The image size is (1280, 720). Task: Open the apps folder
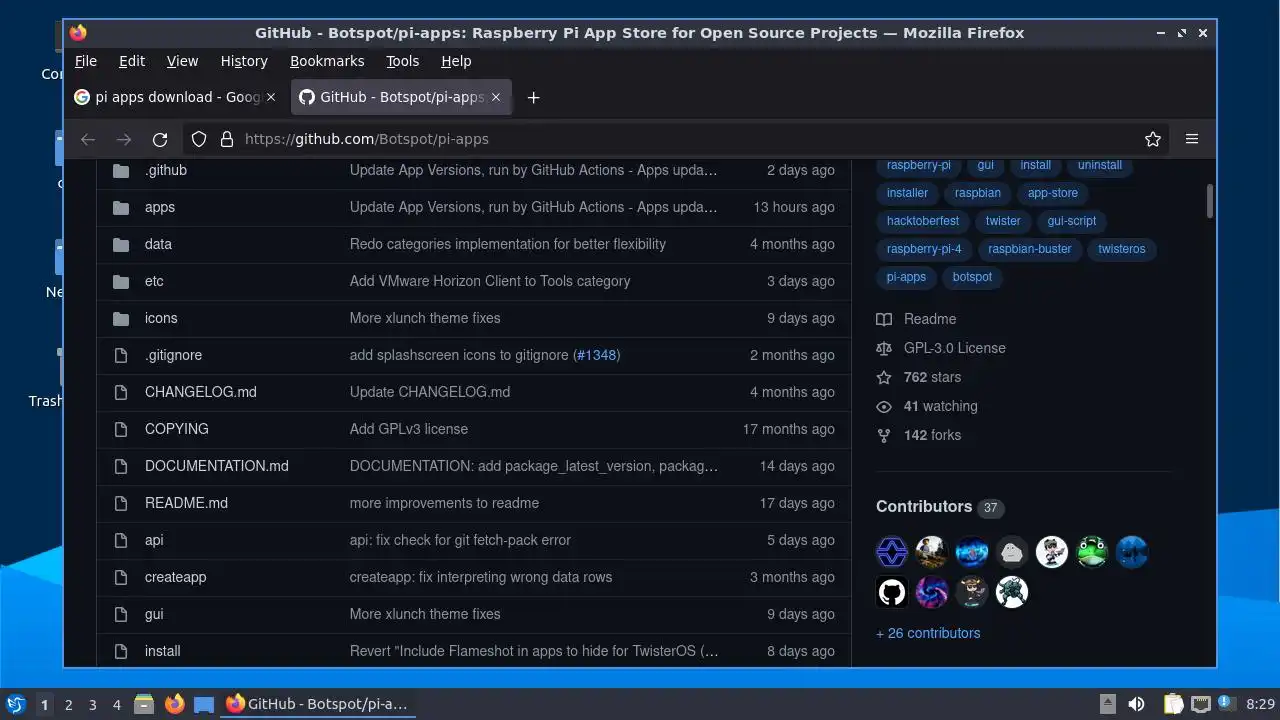click(160, 207)
